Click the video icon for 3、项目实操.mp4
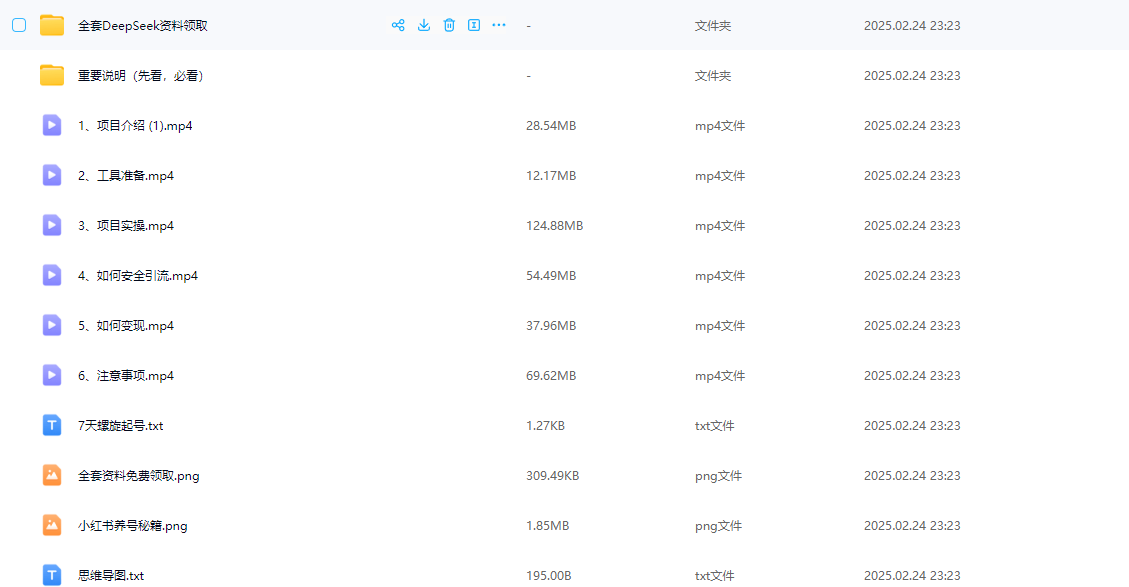 click(x=52, y=225)
